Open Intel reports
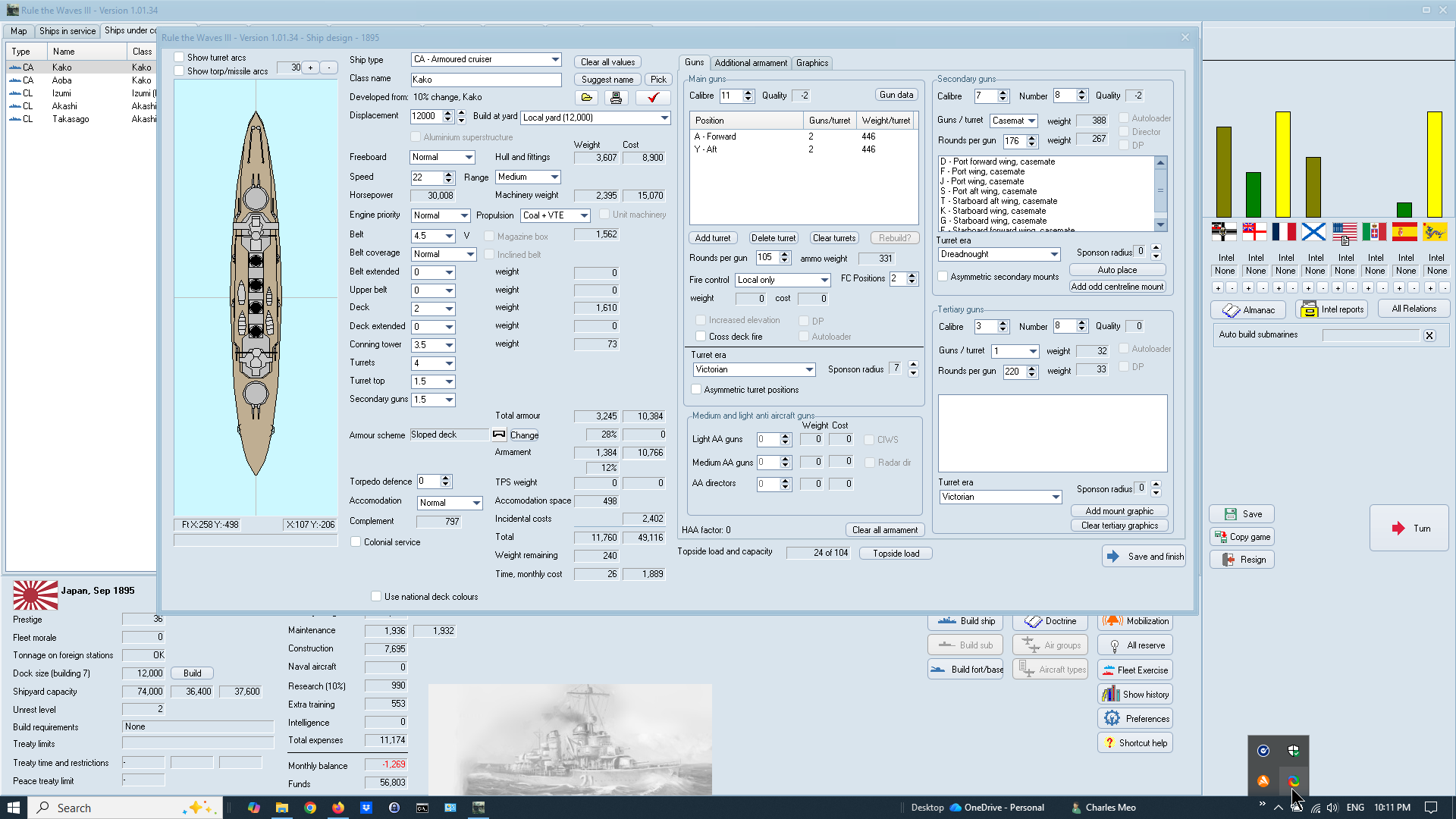The height and width of the screenshot is (819, 1456). (x=1332, y=309)
